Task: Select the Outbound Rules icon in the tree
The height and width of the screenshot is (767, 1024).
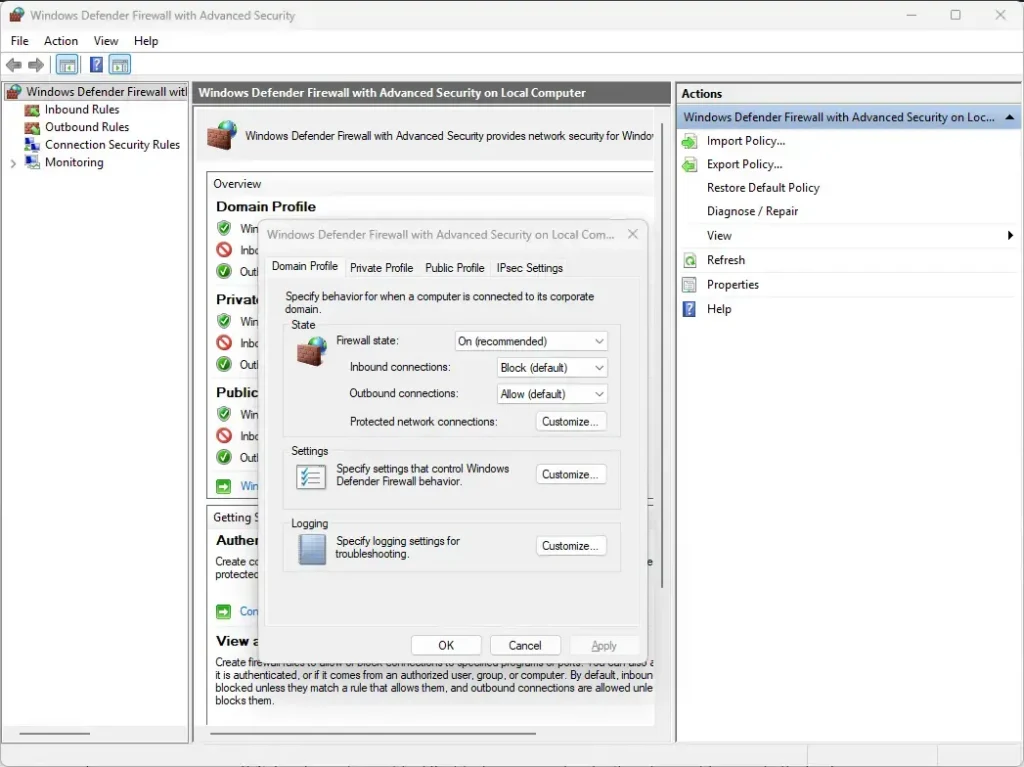Action: (x=32, y=127)
